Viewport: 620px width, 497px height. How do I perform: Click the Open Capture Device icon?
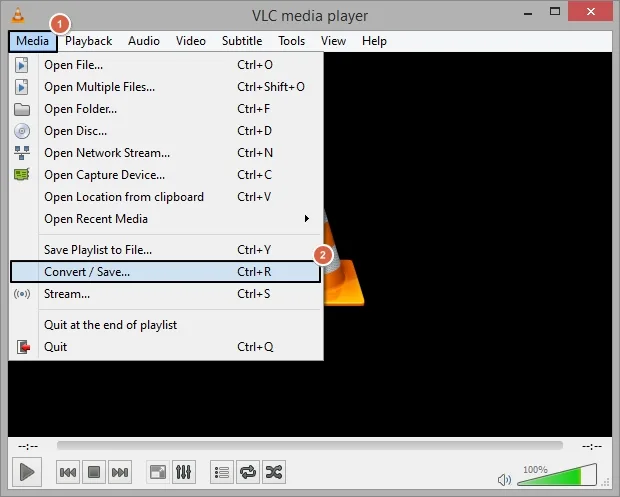22,174
